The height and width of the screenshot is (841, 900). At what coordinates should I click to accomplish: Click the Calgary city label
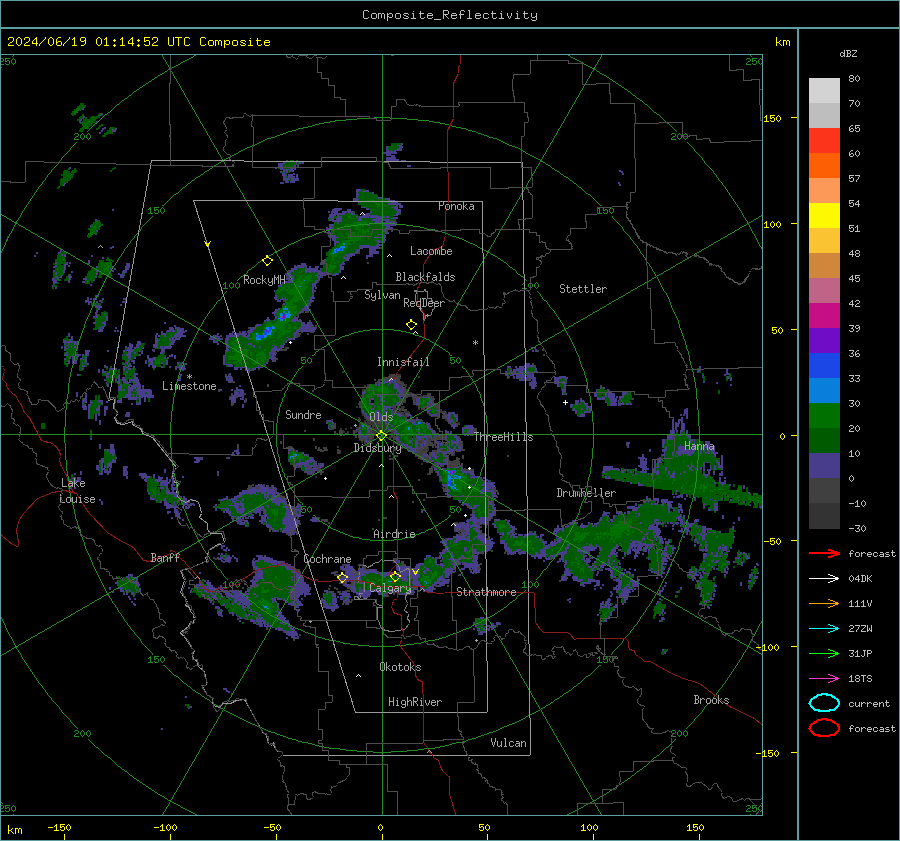[x=390, y=588]
